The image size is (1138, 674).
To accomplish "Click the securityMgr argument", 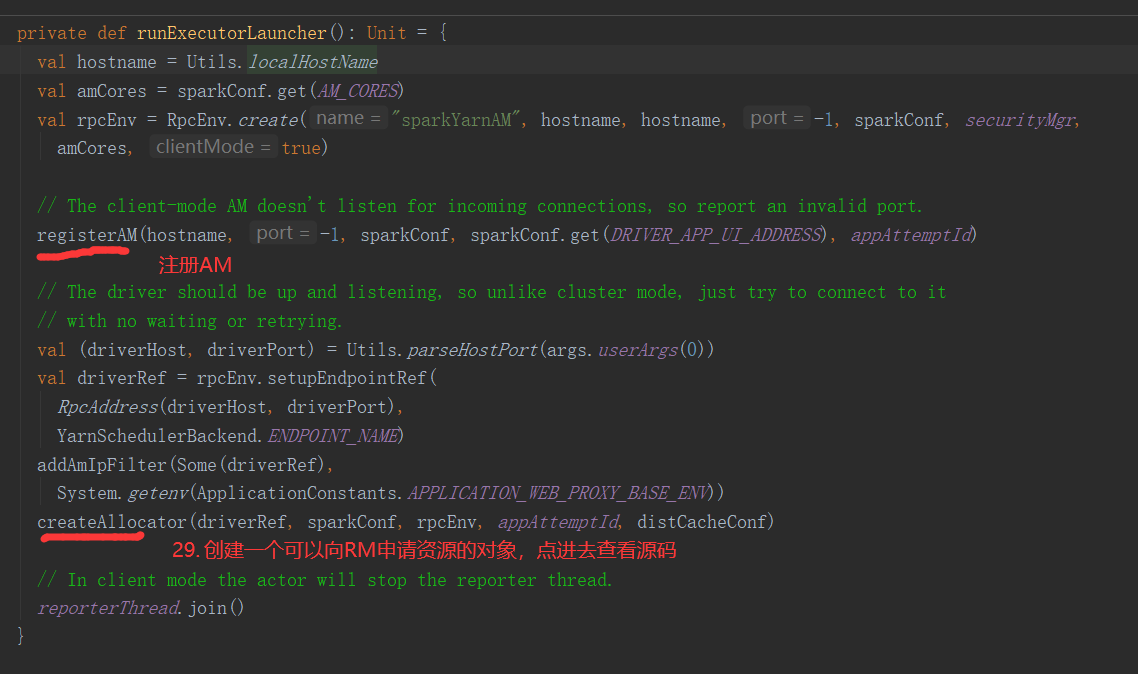I will (x=1020, y=120).
